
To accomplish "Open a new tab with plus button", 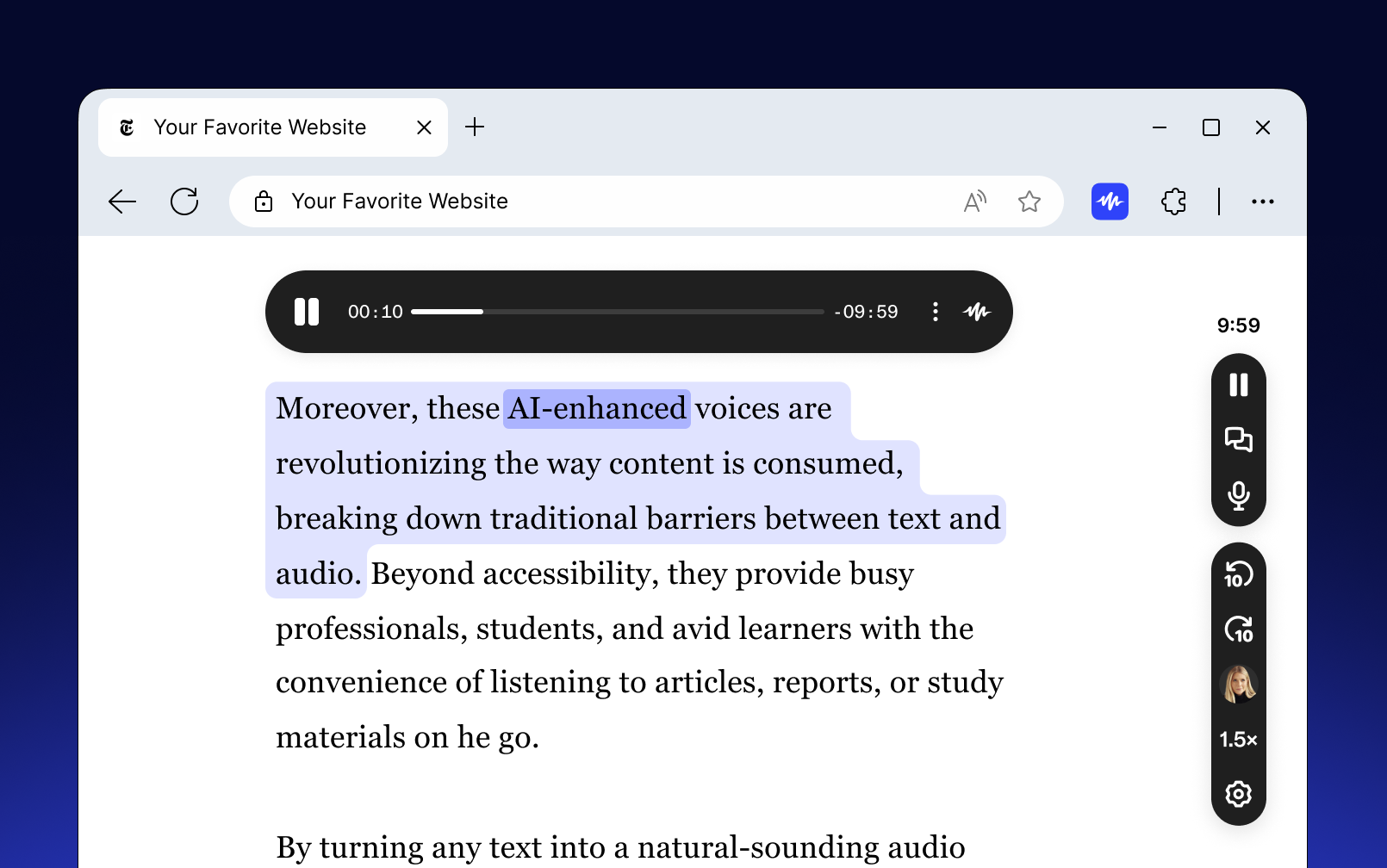I will [475, 127].
